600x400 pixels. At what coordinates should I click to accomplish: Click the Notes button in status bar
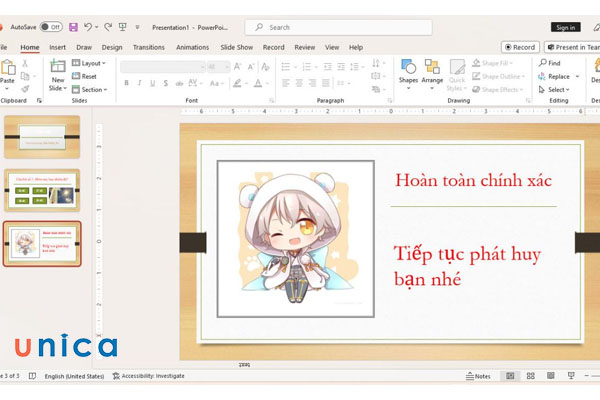click(x=478, y=376)
